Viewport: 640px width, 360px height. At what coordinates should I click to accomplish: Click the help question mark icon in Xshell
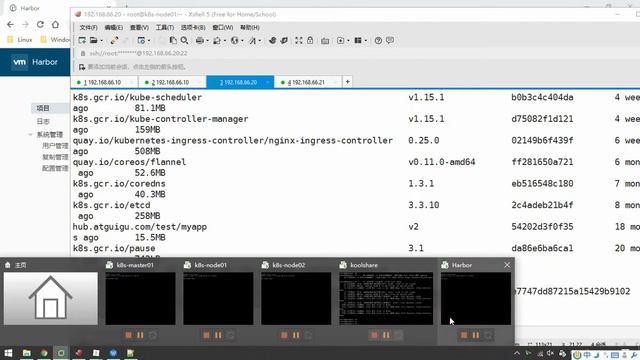[378, 40]
